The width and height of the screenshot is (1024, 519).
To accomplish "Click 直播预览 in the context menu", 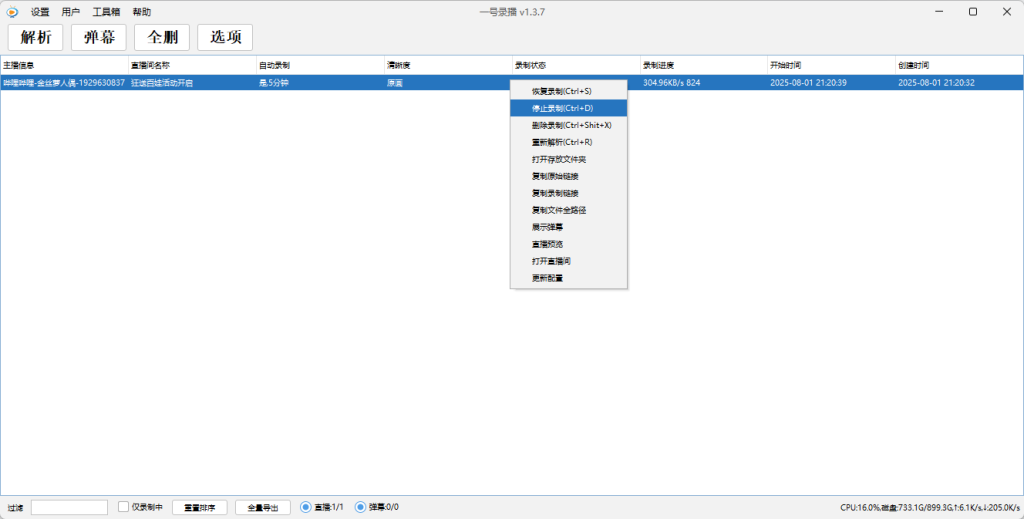I will tap(547, 244).
